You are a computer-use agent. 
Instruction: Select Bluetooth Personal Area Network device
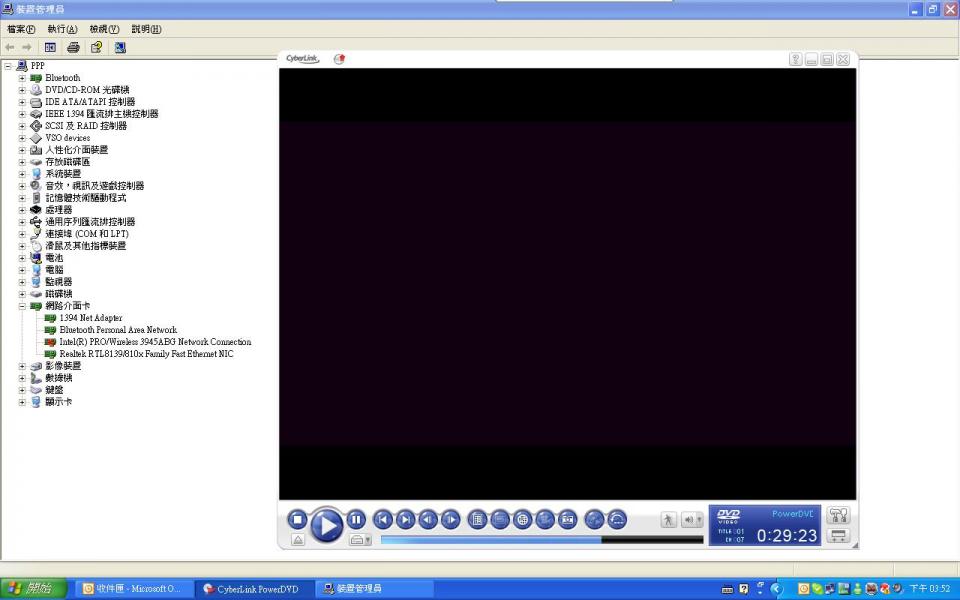point(118,329)
